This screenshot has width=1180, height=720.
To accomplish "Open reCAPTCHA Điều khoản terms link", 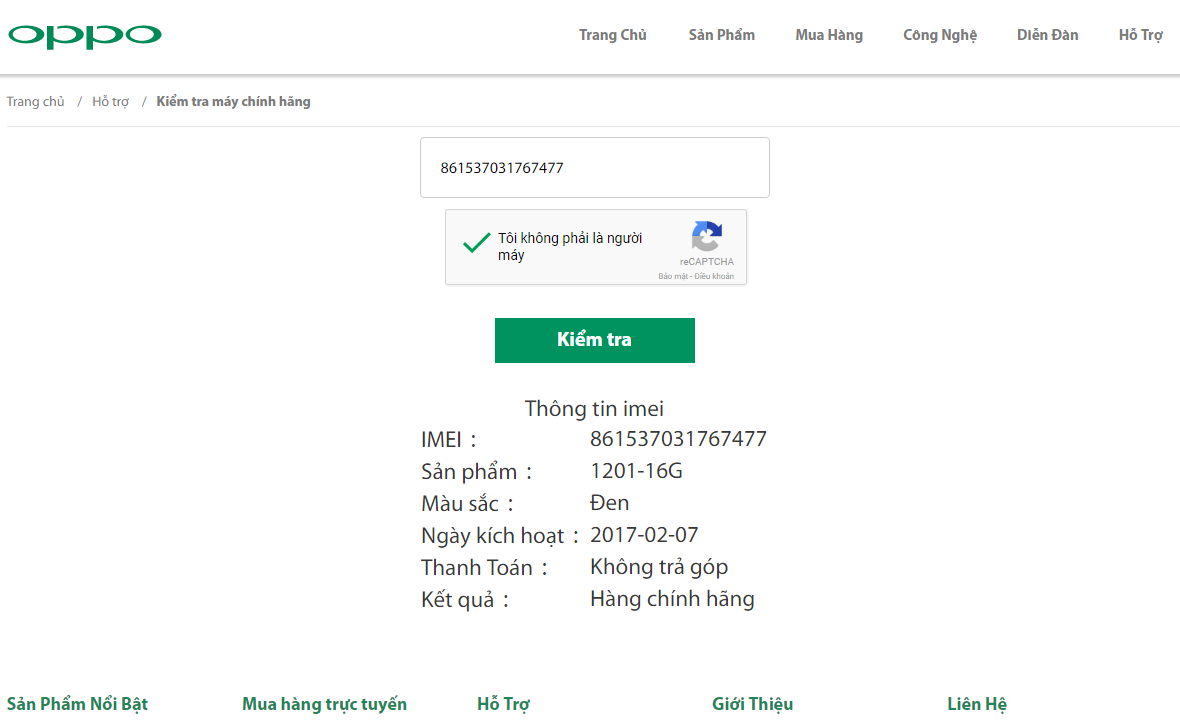I will pos(714,276).
